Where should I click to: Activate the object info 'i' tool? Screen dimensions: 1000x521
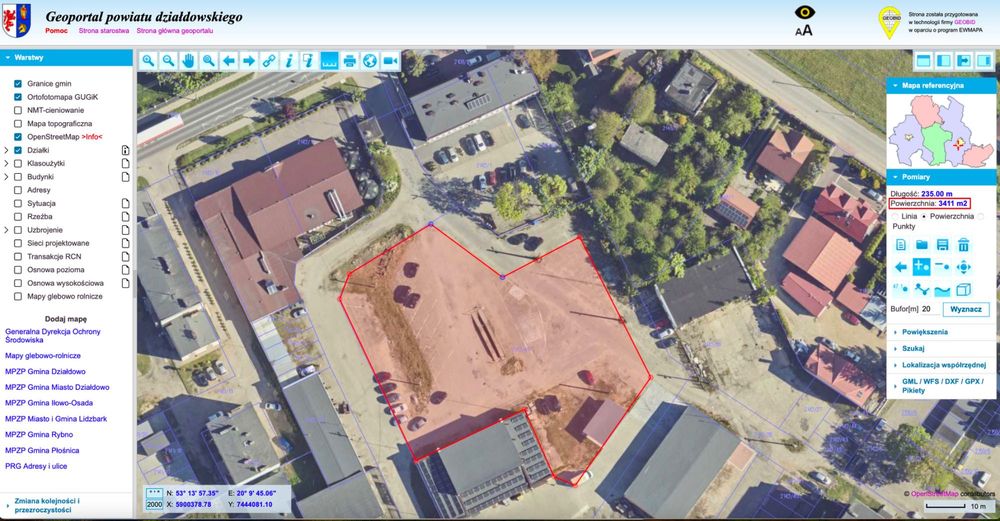pyautogui.click(x=289, y=61)
